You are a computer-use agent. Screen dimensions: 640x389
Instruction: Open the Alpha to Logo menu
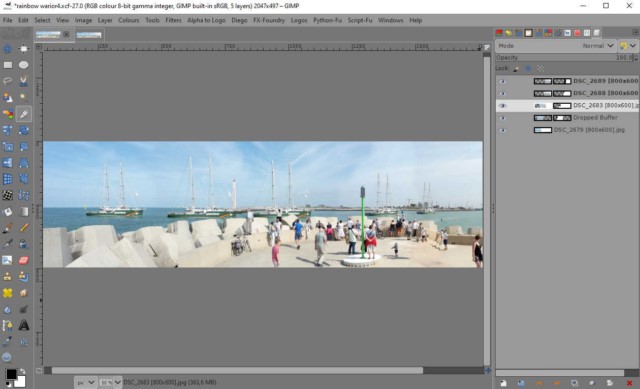206,20
